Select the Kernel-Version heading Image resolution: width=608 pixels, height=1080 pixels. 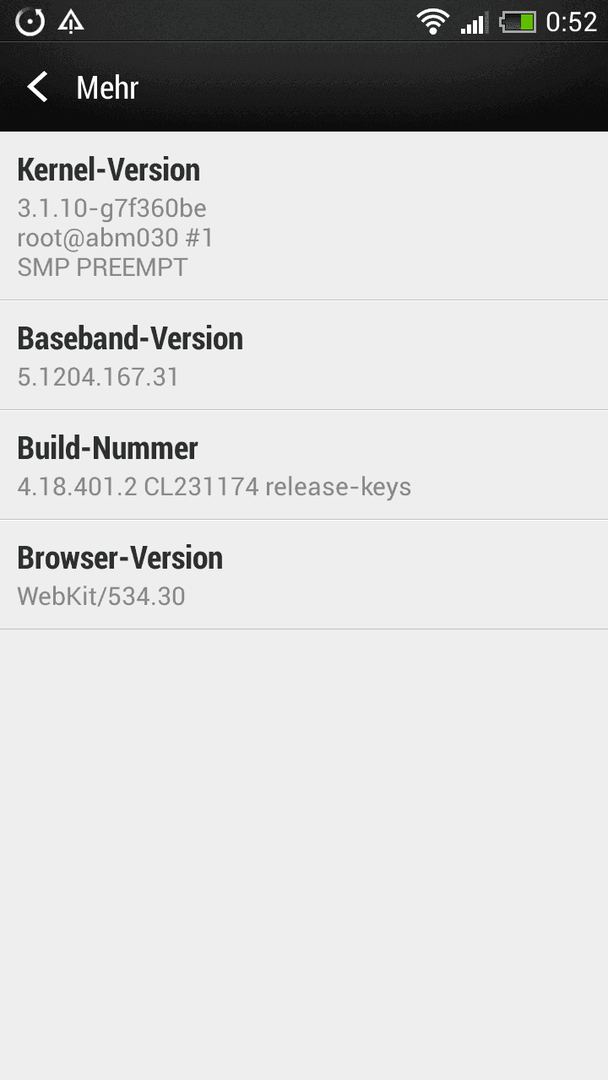point(109,169)
